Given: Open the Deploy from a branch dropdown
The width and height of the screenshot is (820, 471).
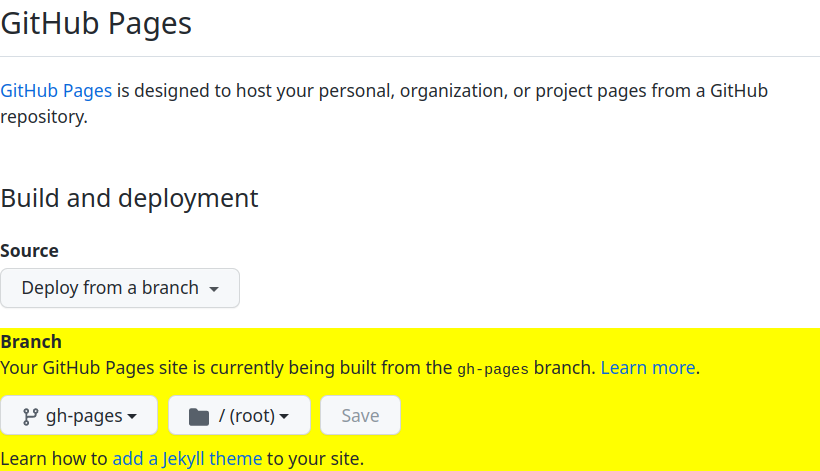Looking at the screenshot, I should 120,288.
